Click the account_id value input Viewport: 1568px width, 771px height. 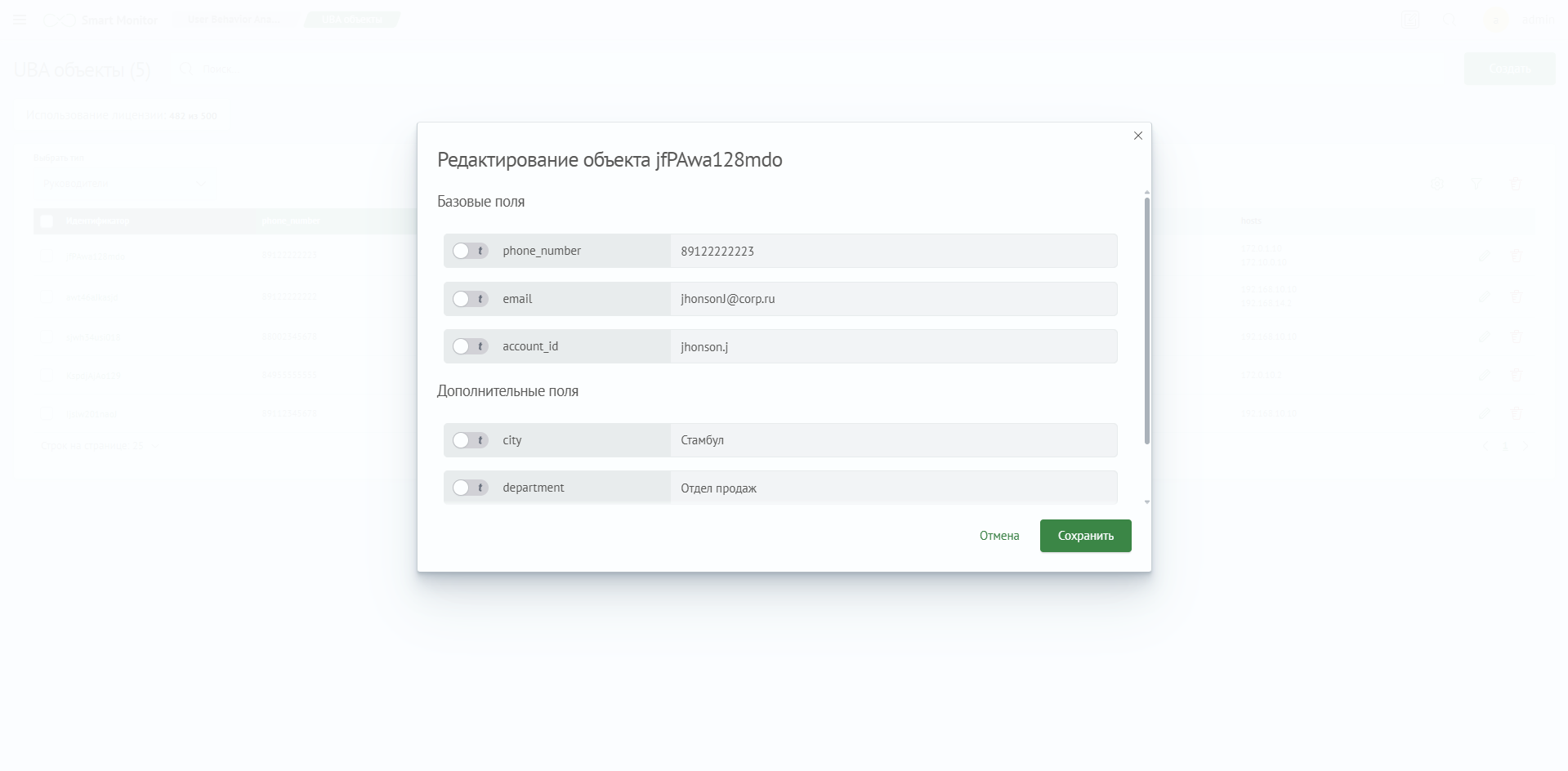pyautogui.click(x=893, y=346)
